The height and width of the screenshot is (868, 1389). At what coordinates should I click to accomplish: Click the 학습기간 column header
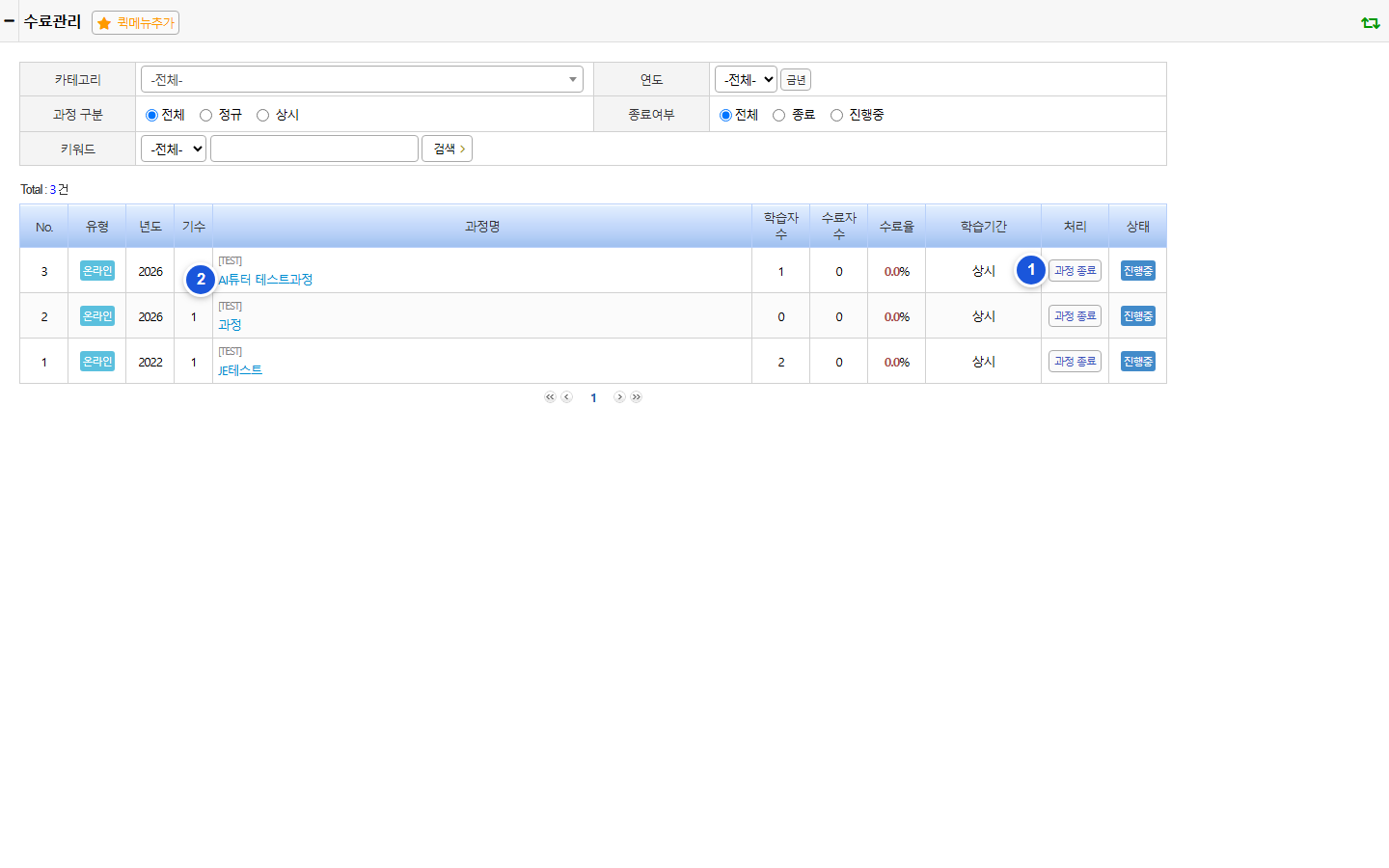(984, 227)
